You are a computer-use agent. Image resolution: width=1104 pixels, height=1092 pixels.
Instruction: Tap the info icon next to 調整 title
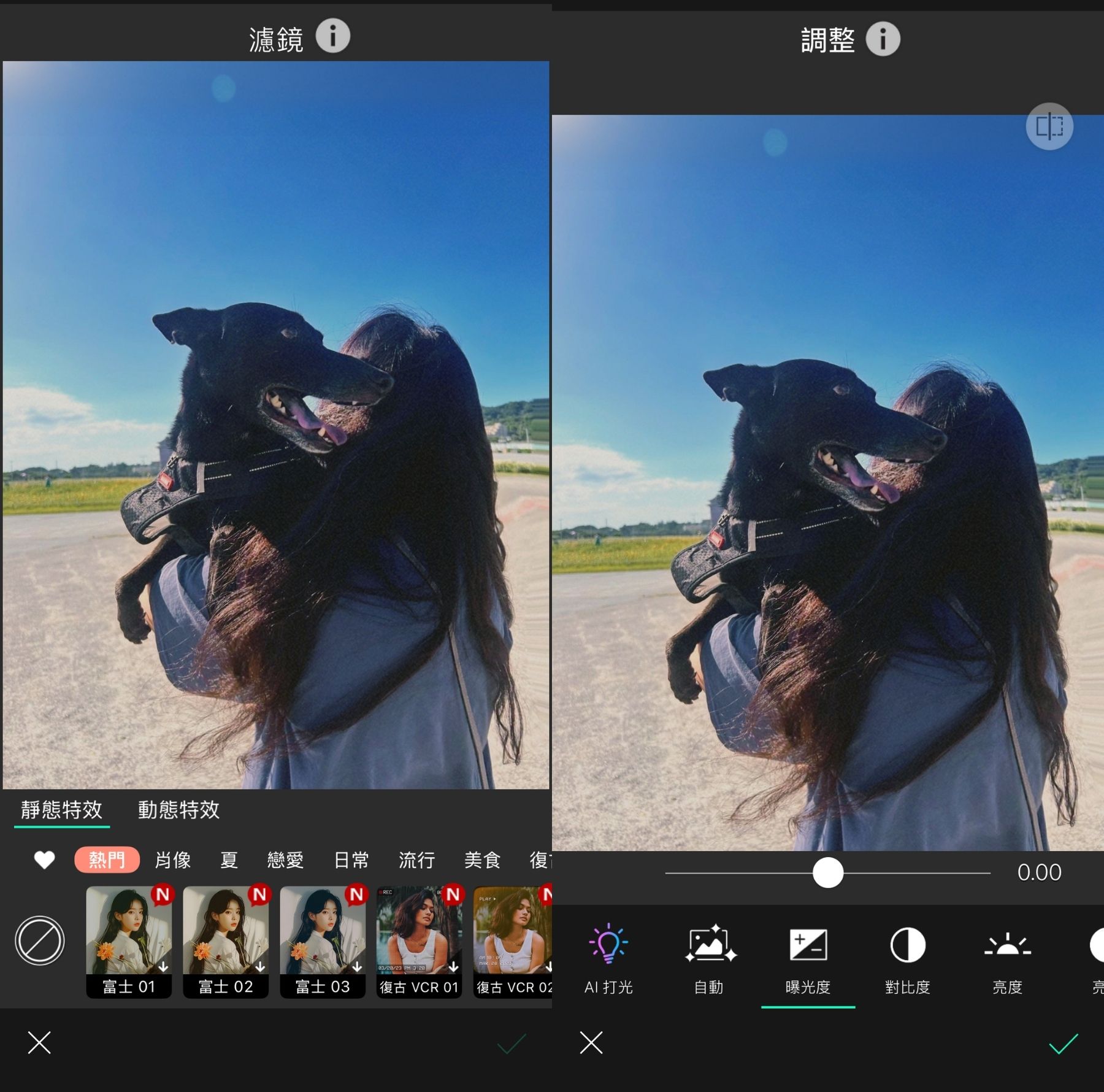click(x=883, y=40)
